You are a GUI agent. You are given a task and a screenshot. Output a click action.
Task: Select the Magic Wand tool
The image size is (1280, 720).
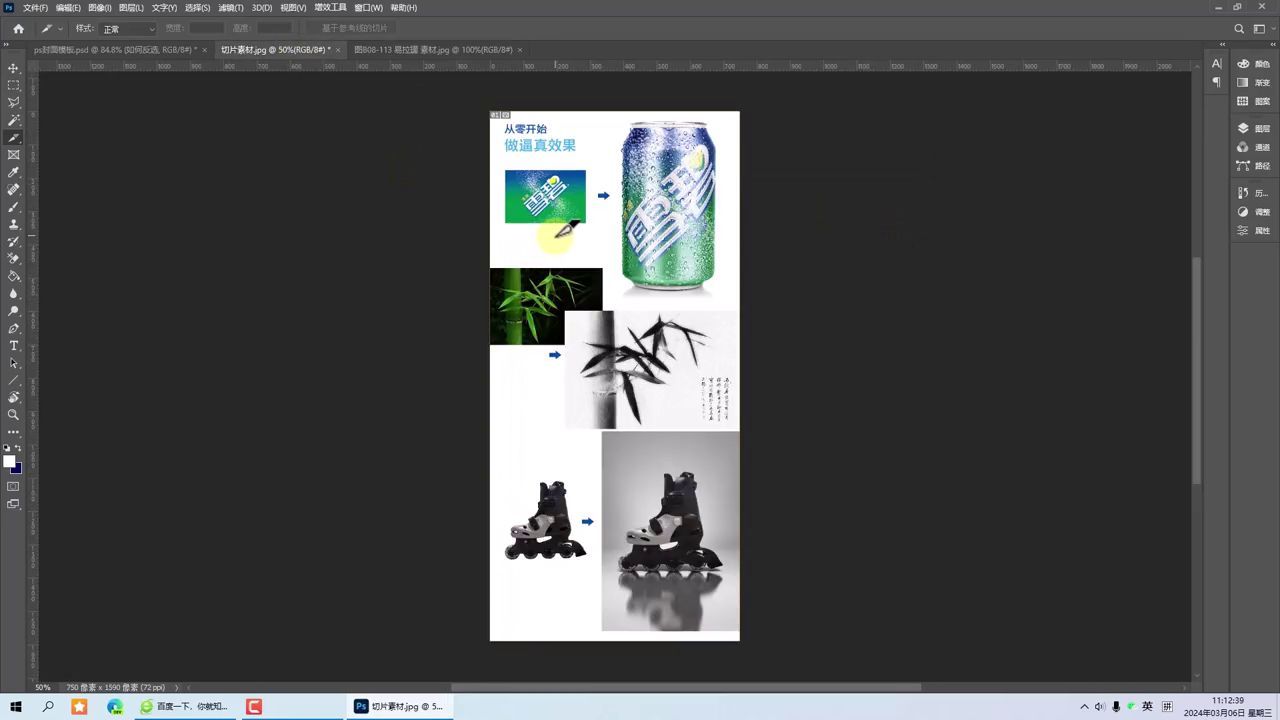coord(14,120)
